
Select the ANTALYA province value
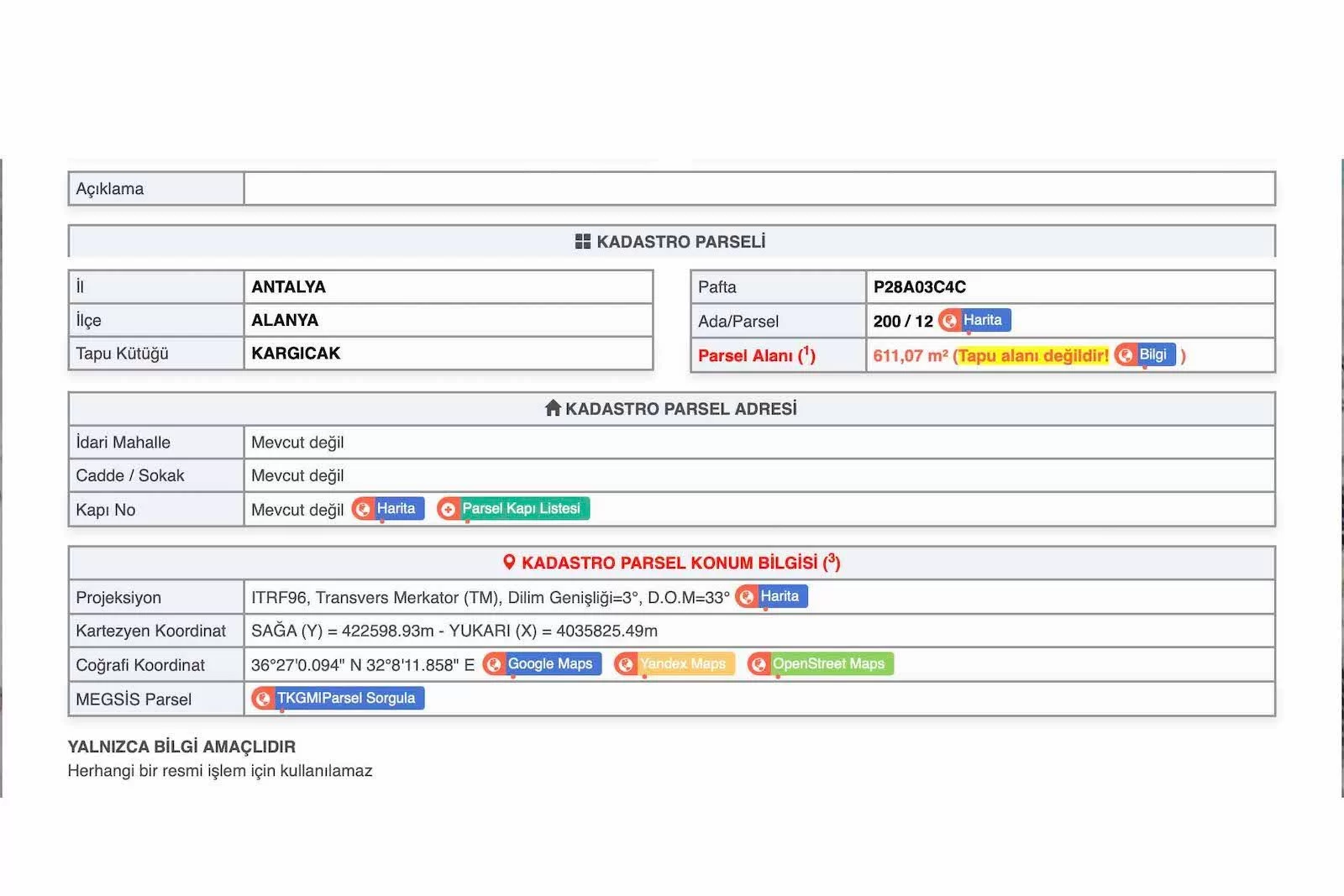(288, 286)
